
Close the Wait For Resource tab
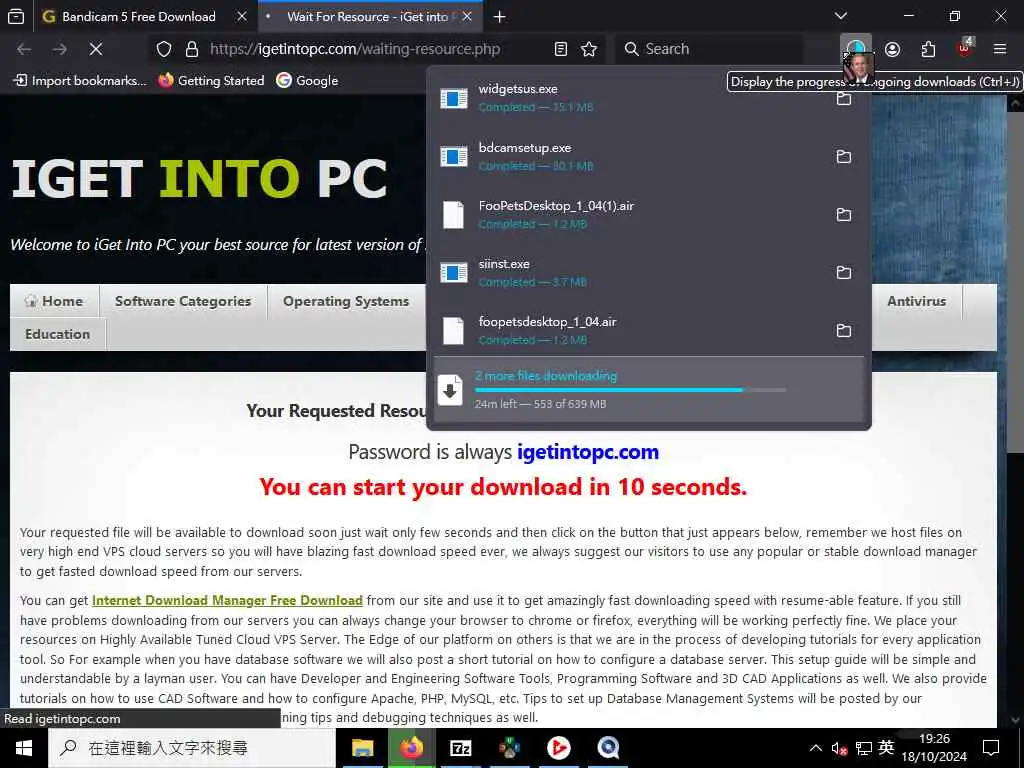pos(467,16)
